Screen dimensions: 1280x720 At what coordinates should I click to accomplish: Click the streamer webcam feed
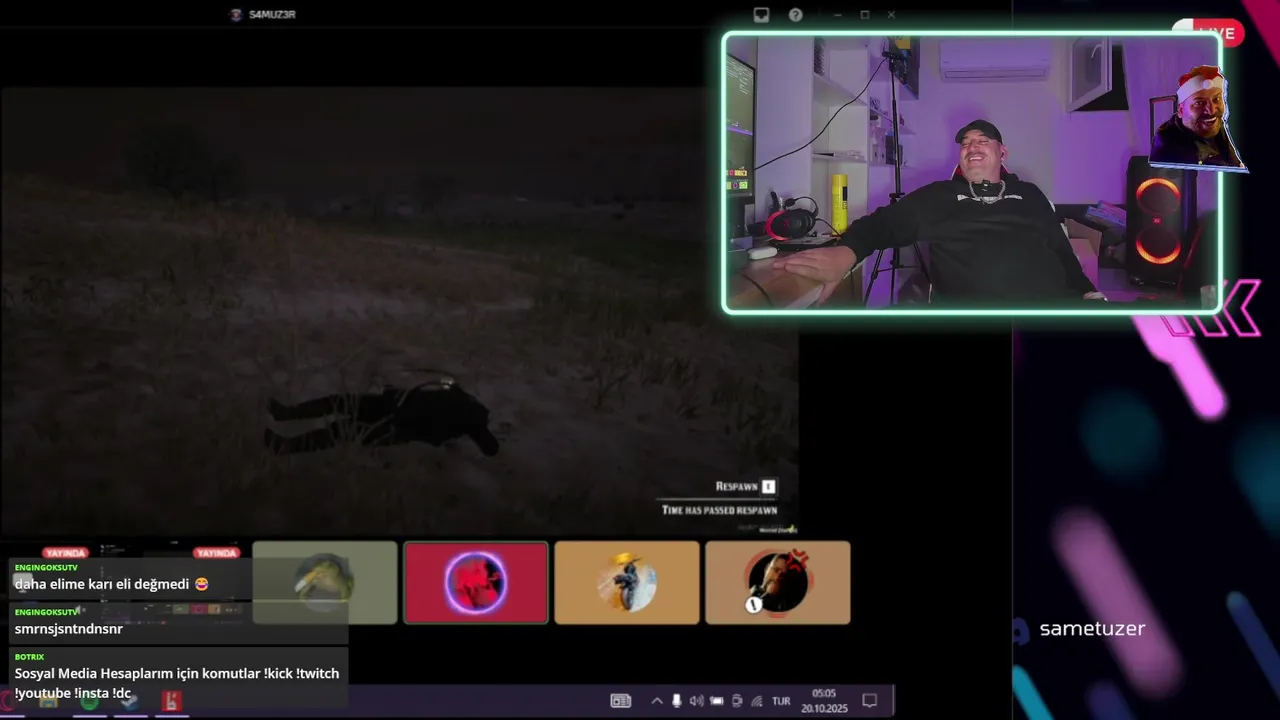click(x=971, y=173)
